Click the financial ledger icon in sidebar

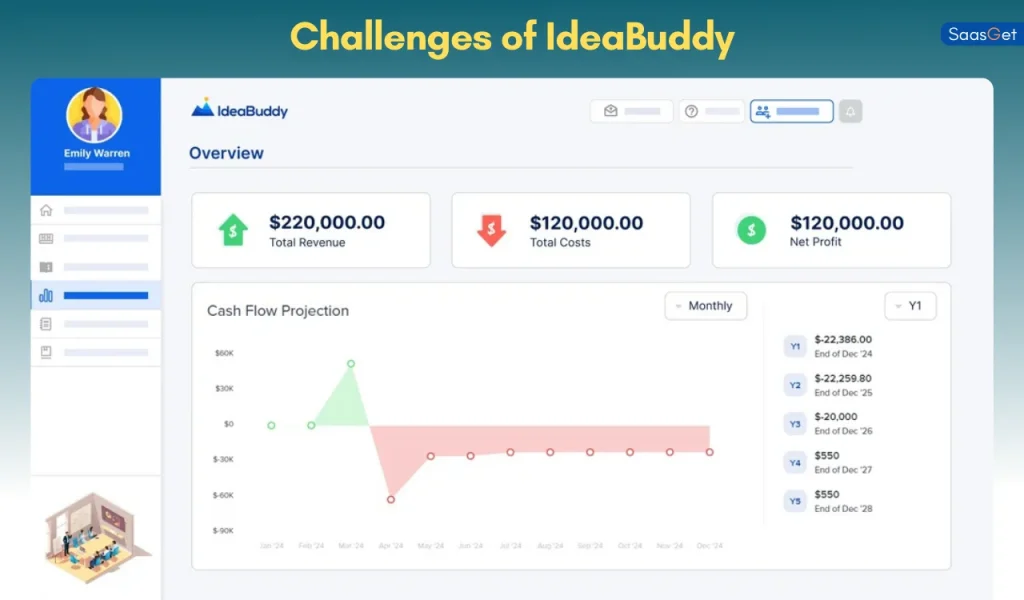(x=45, y=267)
